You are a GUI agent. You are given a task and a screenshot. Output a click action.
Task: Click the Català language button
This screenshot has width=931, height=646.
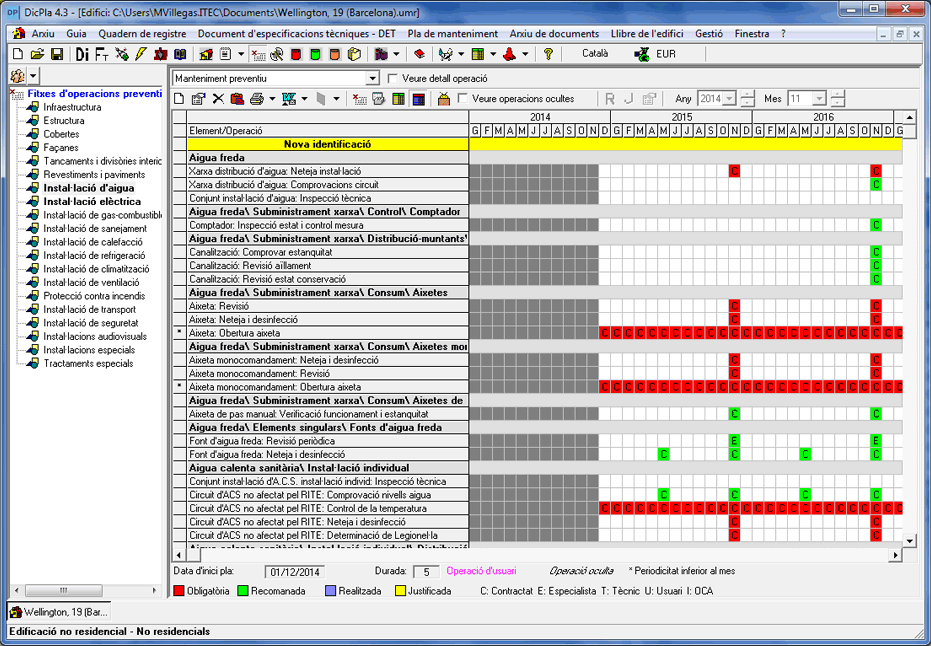595,53
